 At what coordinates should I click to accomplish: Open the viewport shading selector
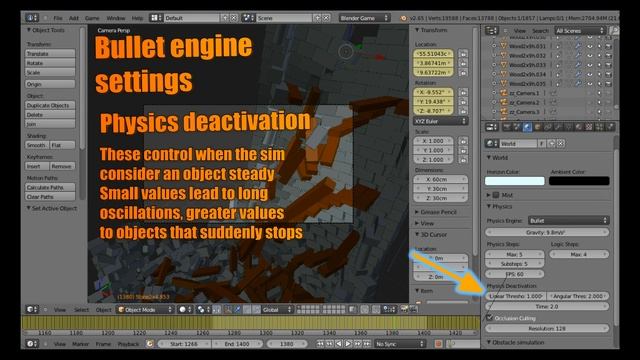click(x=185, y=310)
